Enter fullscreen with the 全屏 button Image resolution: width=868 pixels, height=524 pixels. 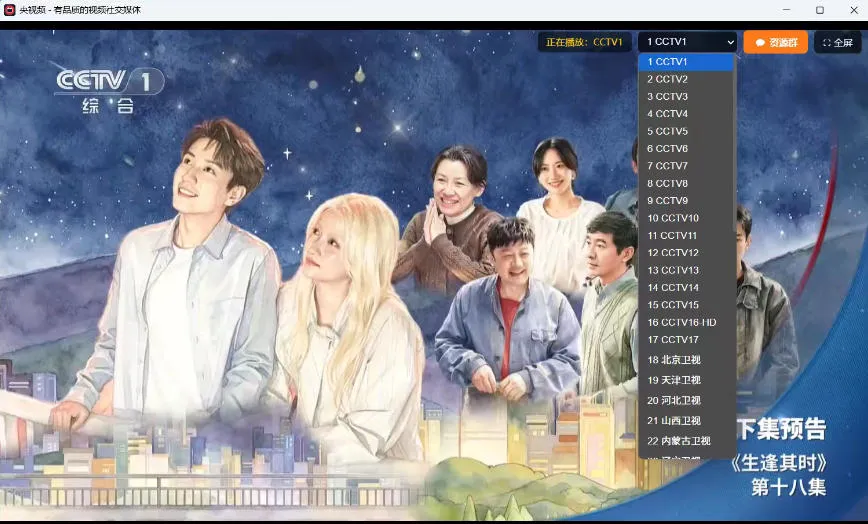(838, 42)
